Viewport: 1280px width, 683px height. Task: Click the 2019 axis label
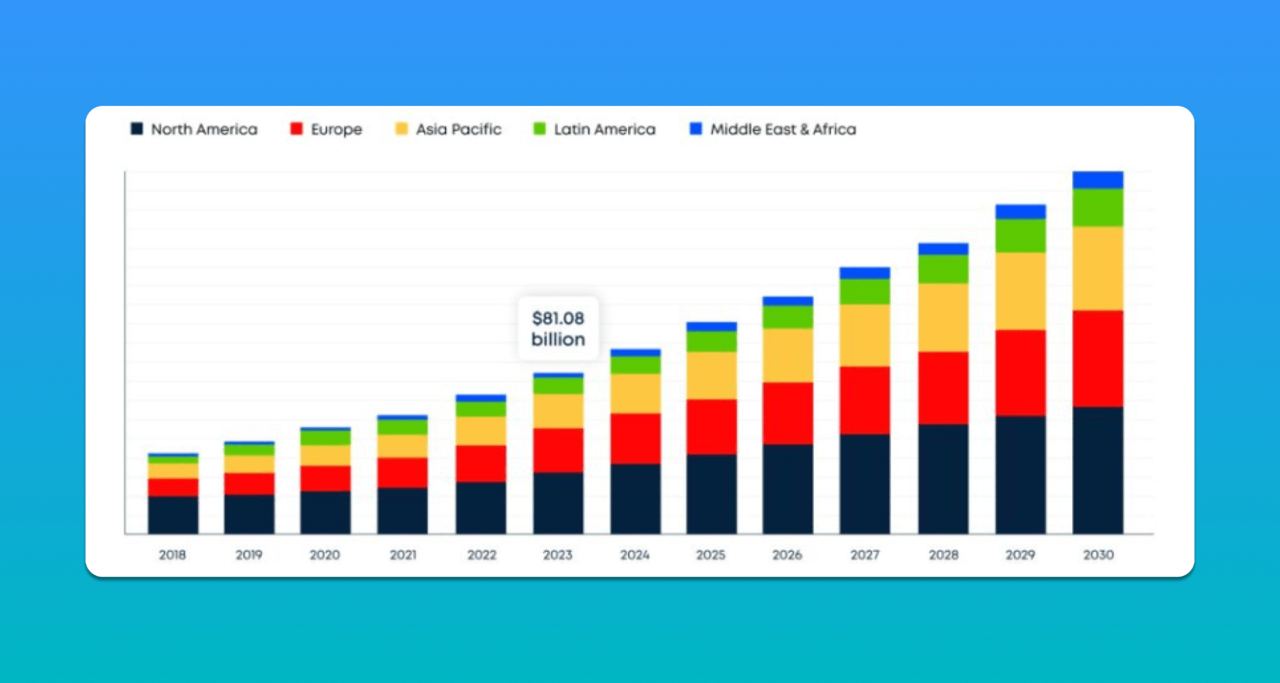(x=249, y=555)
